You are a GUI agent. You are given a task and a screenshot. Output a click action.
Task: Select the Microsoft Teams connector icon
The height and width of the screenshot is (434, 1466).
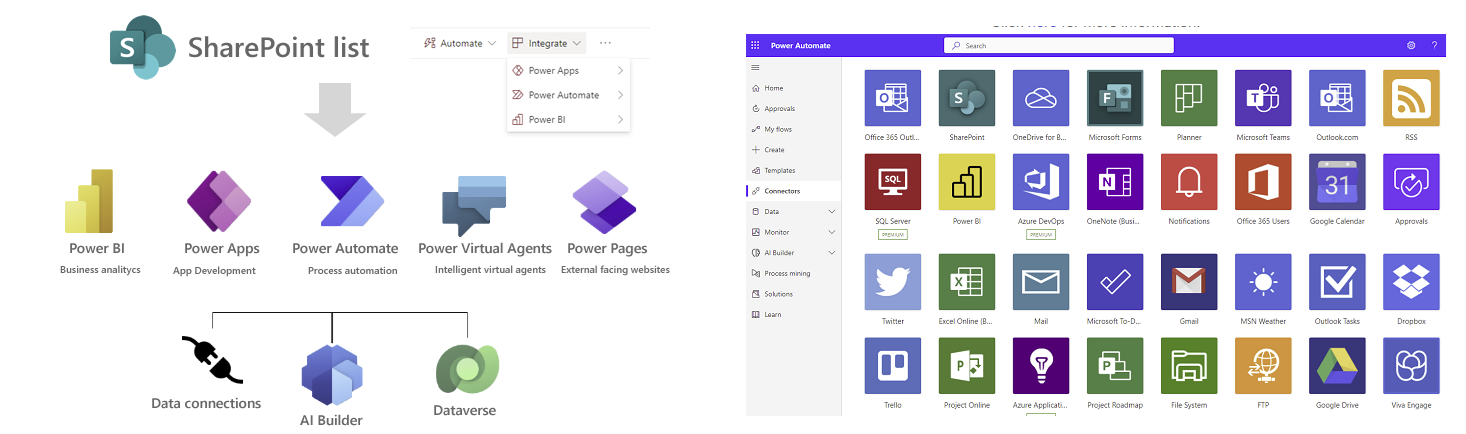pos(1263,98)
